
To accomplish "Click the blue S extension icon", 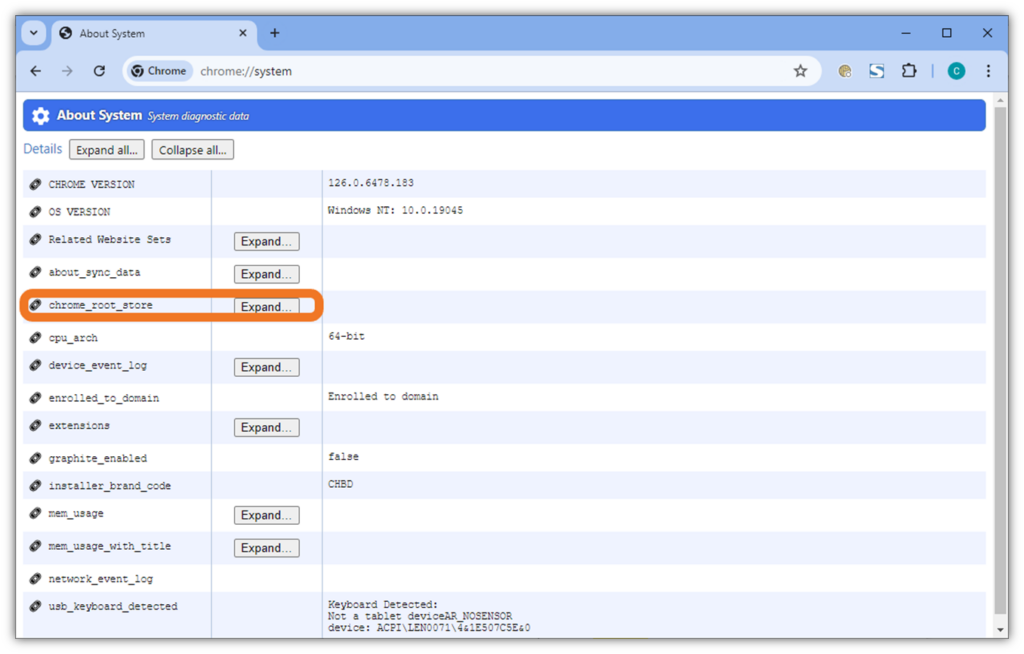I will tap(877, 71).
